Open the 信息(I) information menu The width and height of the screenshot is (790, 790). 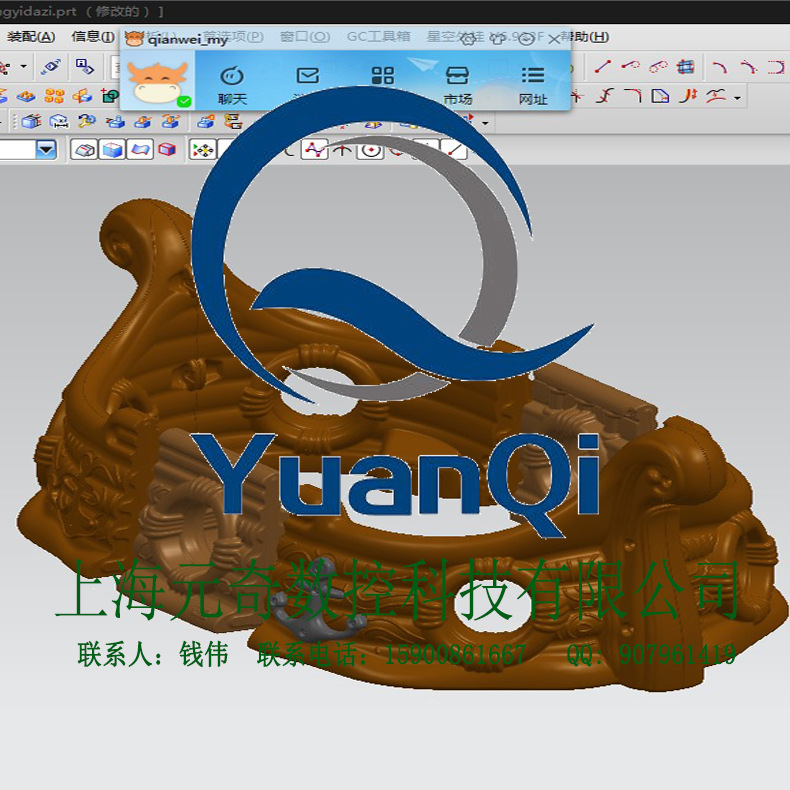tap(93, 37)
